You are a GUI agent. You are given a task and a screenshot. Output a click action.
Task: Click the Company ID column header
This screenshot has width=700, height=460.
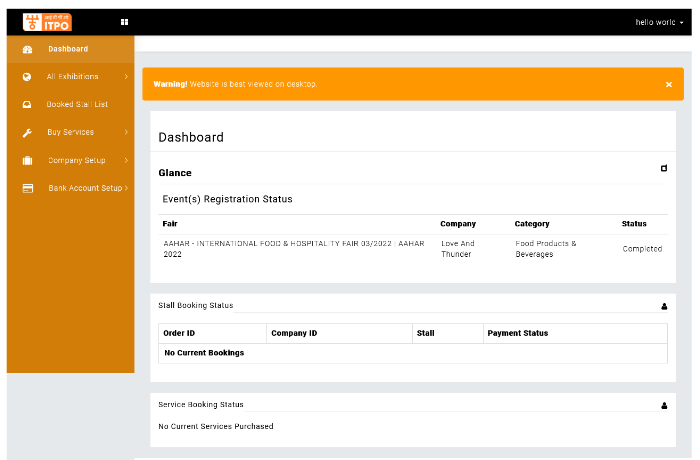pyautogui.click(x=294, y=333)
